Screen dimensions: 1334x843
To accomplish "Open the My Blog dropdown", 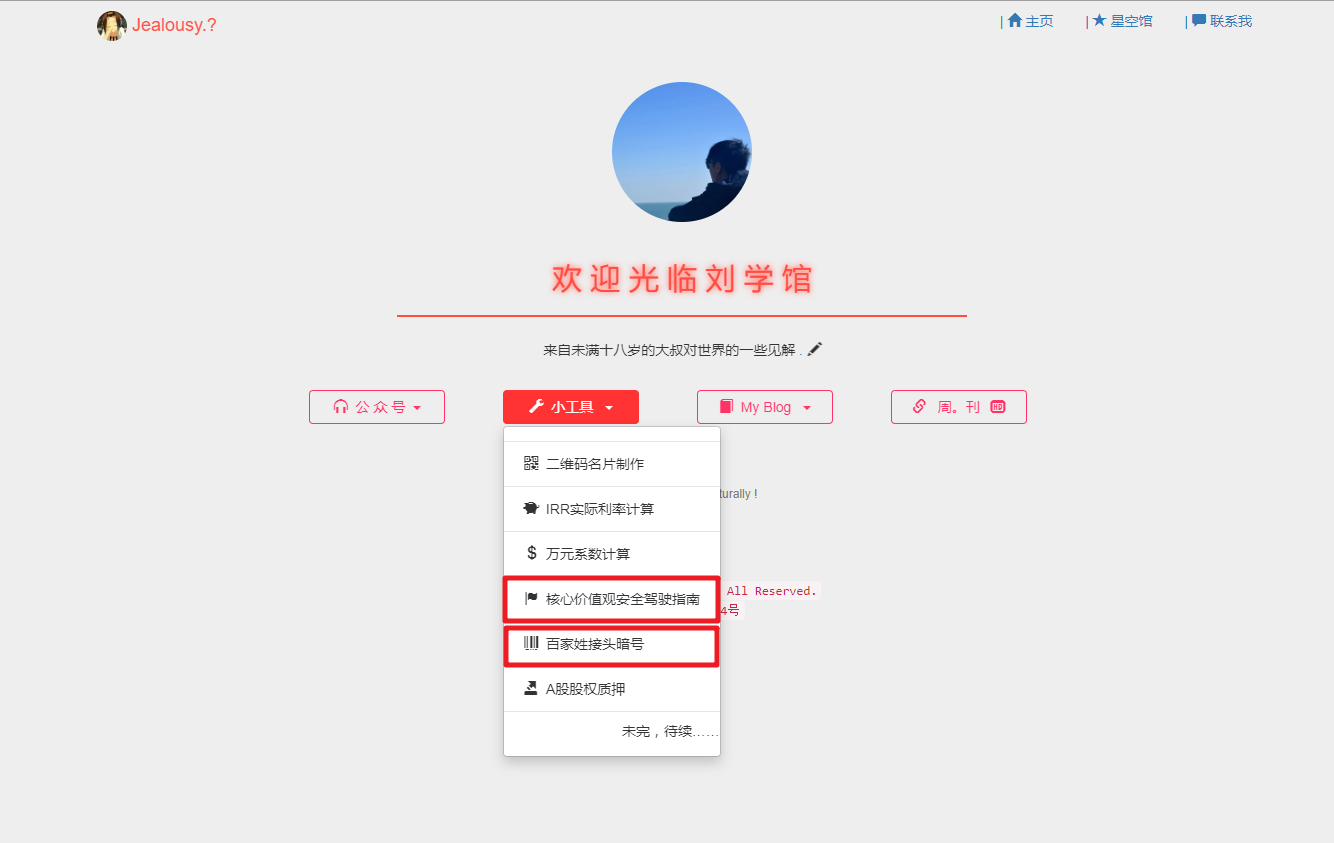I will [x=765, y=407].
